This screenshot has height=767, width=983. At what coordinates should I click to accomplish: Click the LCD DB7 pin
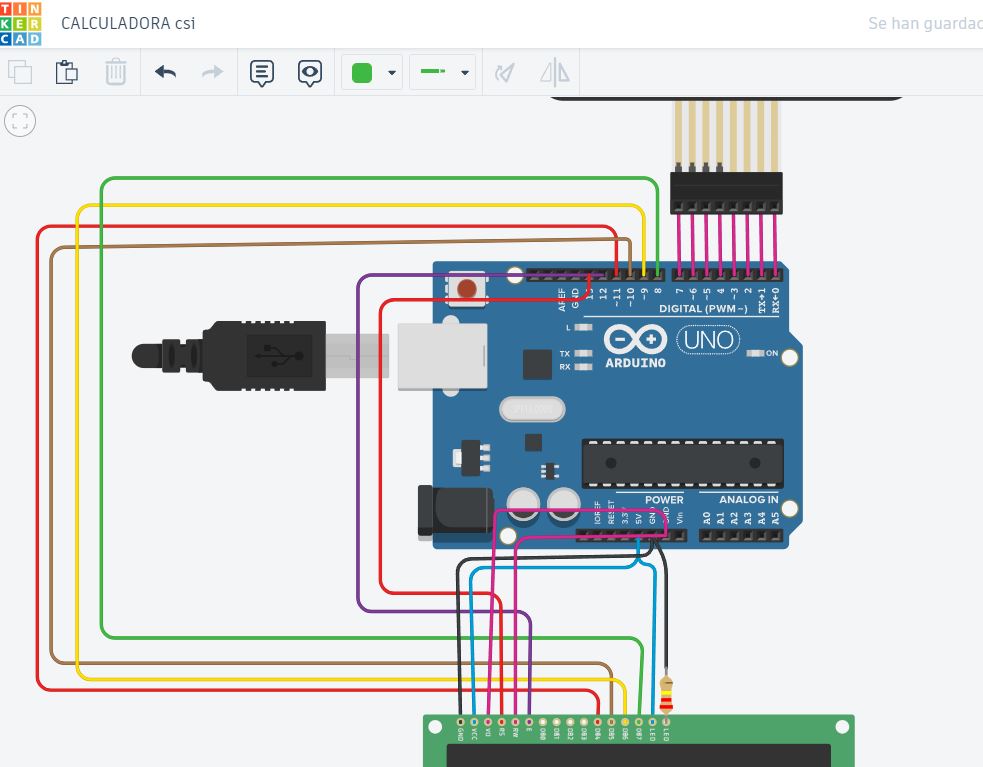(x=639, y=722)
